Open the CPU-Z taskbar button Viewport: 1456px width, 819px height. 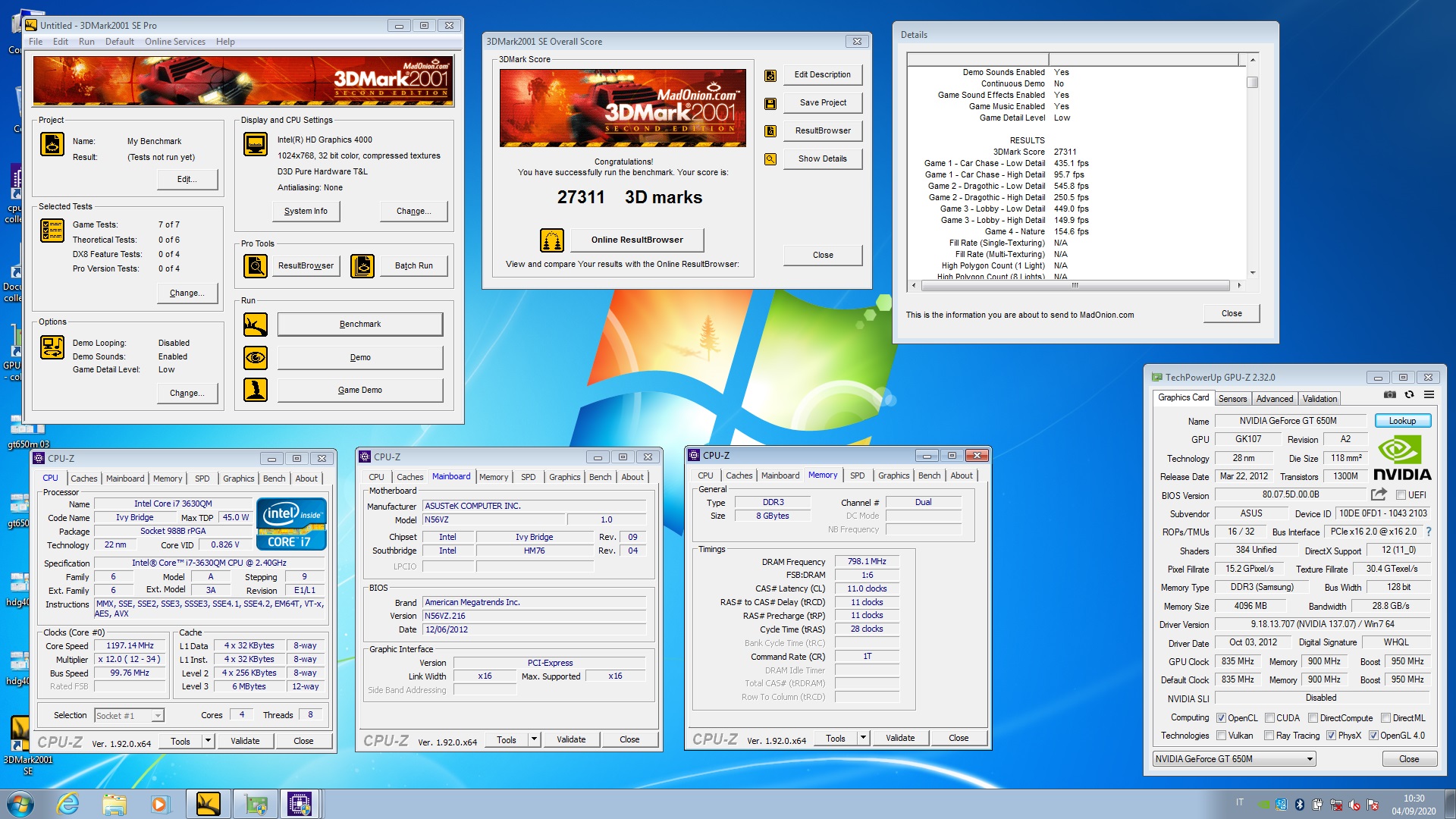(x=300, y=803)
